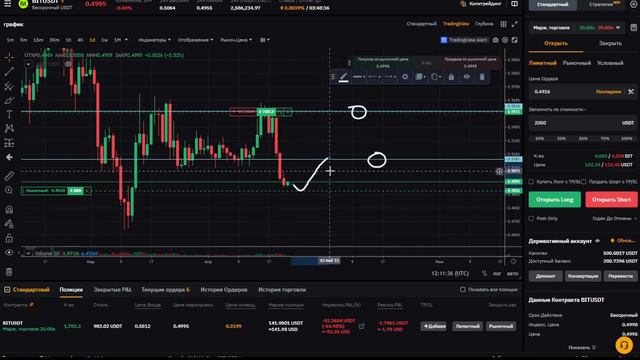This screenshot has height=360, width=640.
Task: Enable Buy Long with TP/SL checkbox
Action: 531,182
